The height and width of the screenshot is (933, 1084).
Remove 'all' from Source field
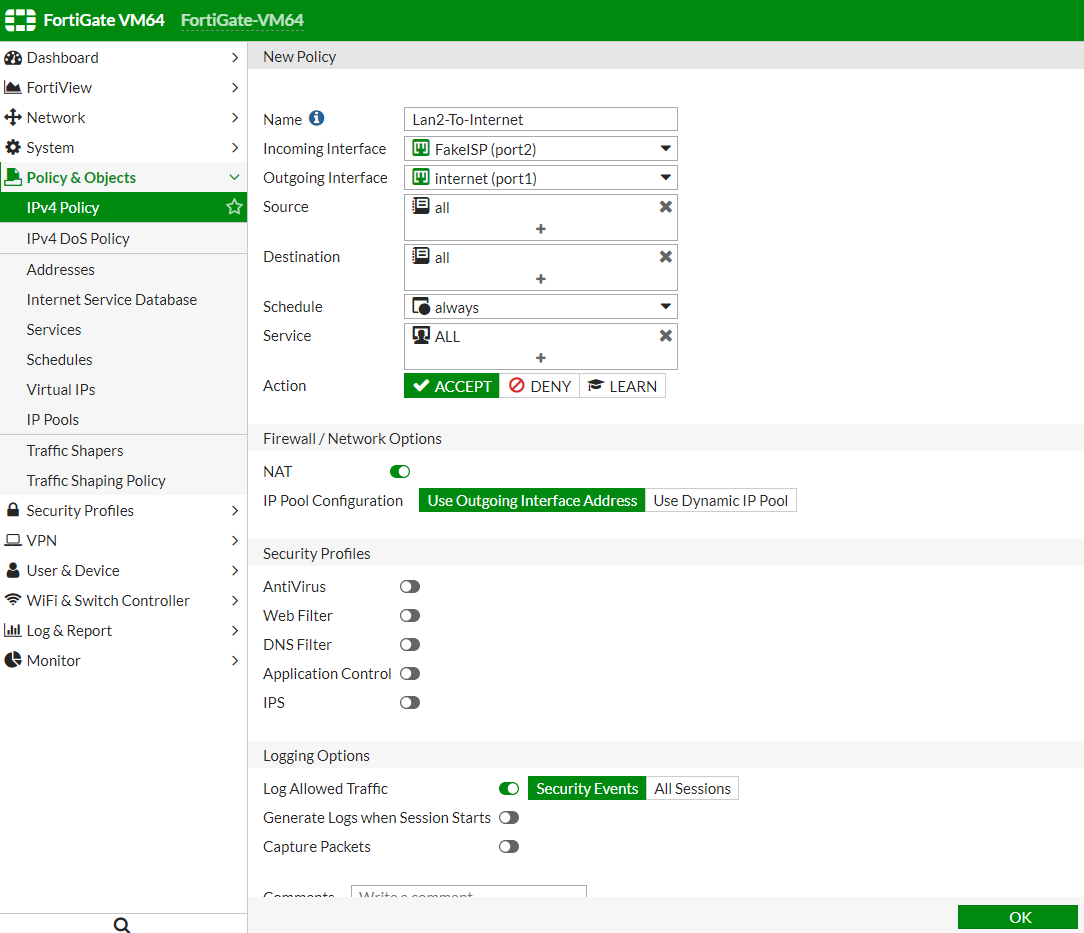[x=666, y=207]
